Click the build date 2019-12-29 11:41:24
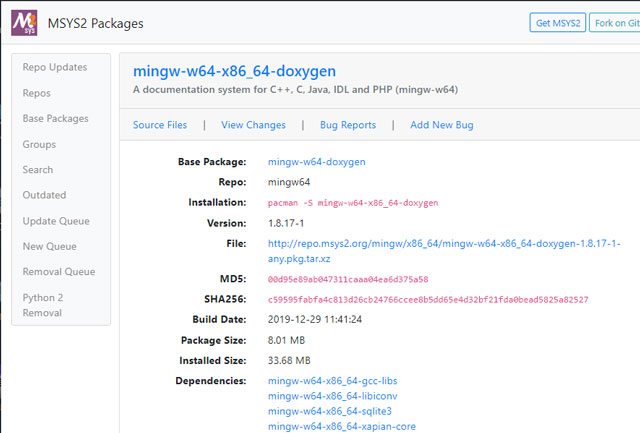Screen dimensions: 640x433 [x=315, y=319]
